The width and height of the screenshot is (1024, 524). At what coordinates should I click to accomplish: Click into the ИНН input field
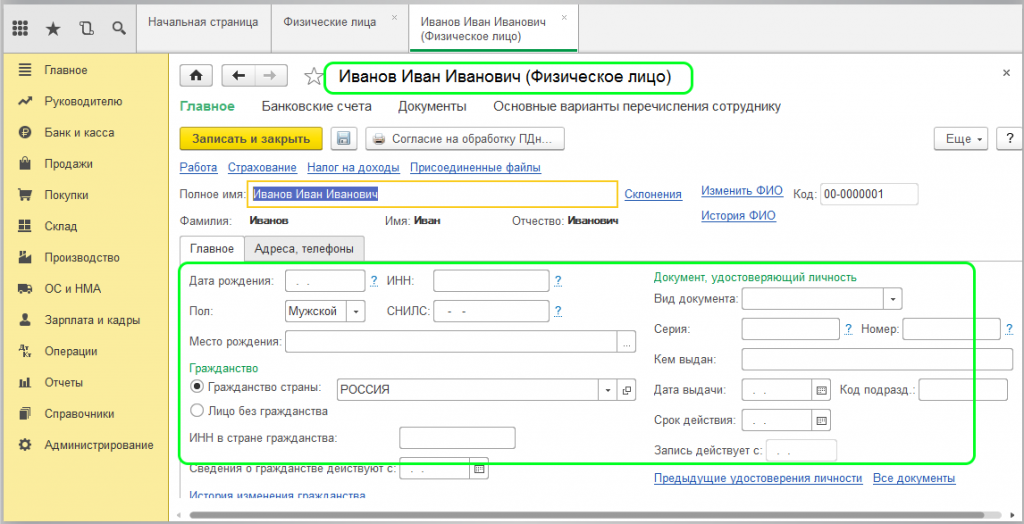[490, 281]
